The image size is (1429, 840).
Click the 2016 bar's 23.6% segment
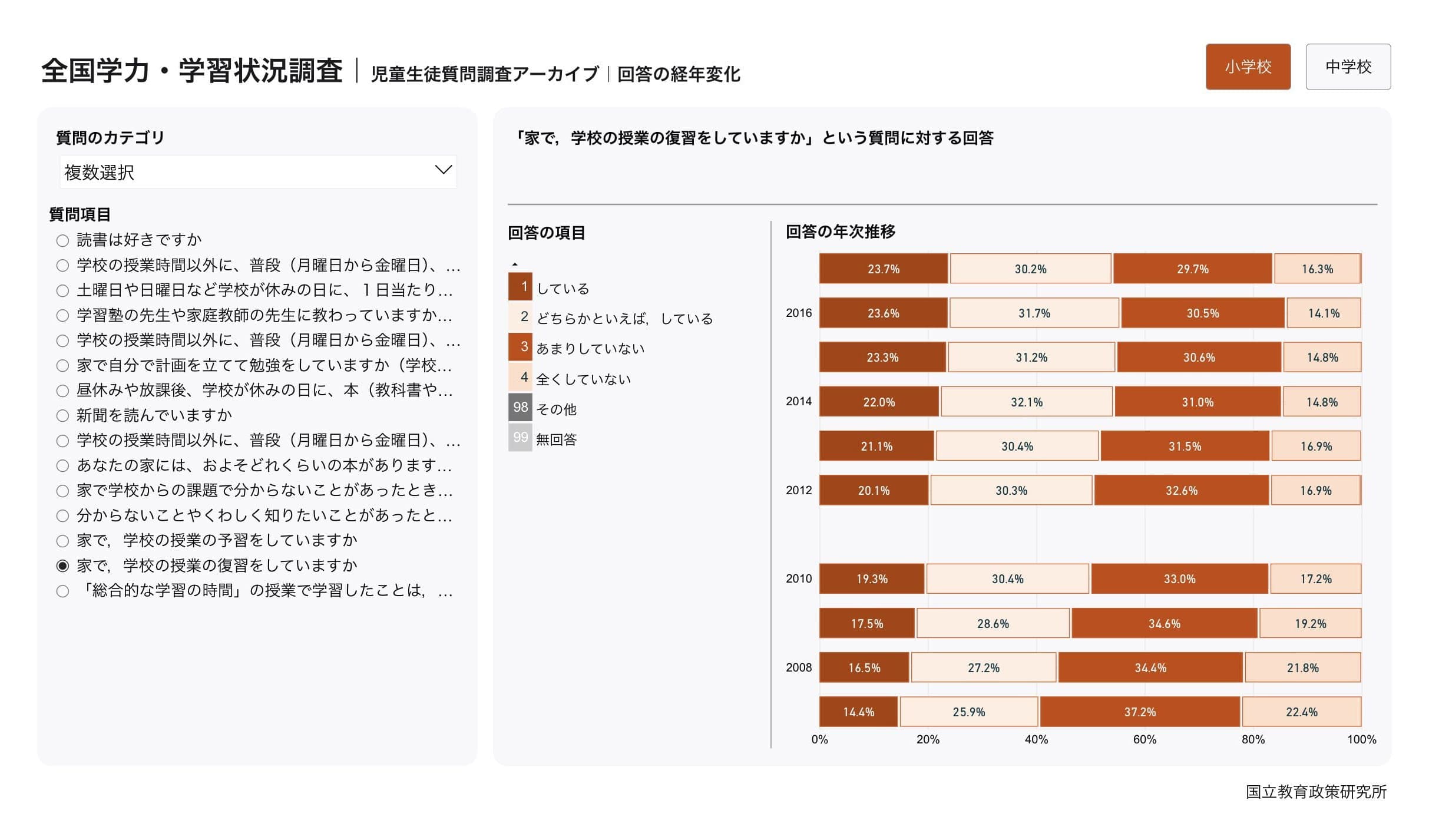[883, 313]
